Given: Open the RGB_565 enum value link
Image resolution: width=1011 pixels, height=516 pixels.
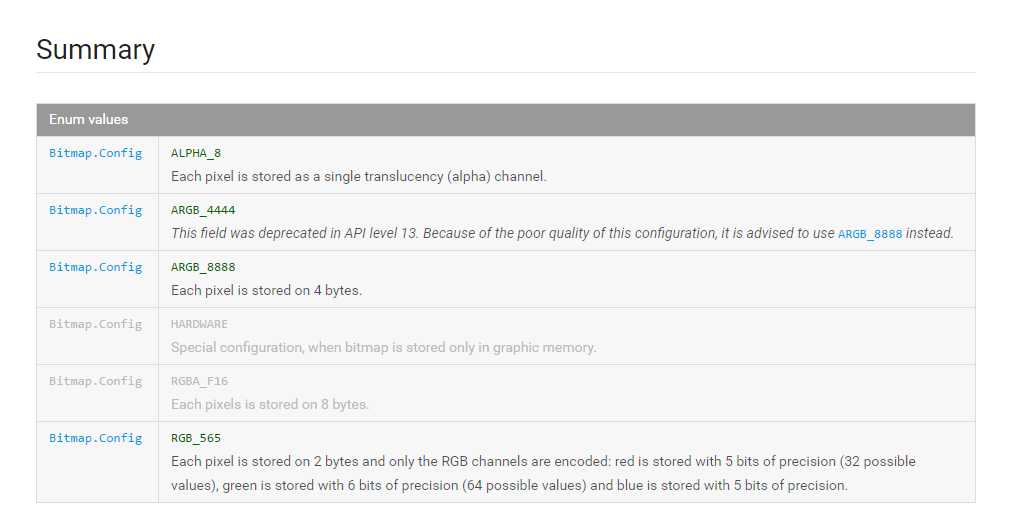Looking at the screenshot, I should [x=196, y=438].
